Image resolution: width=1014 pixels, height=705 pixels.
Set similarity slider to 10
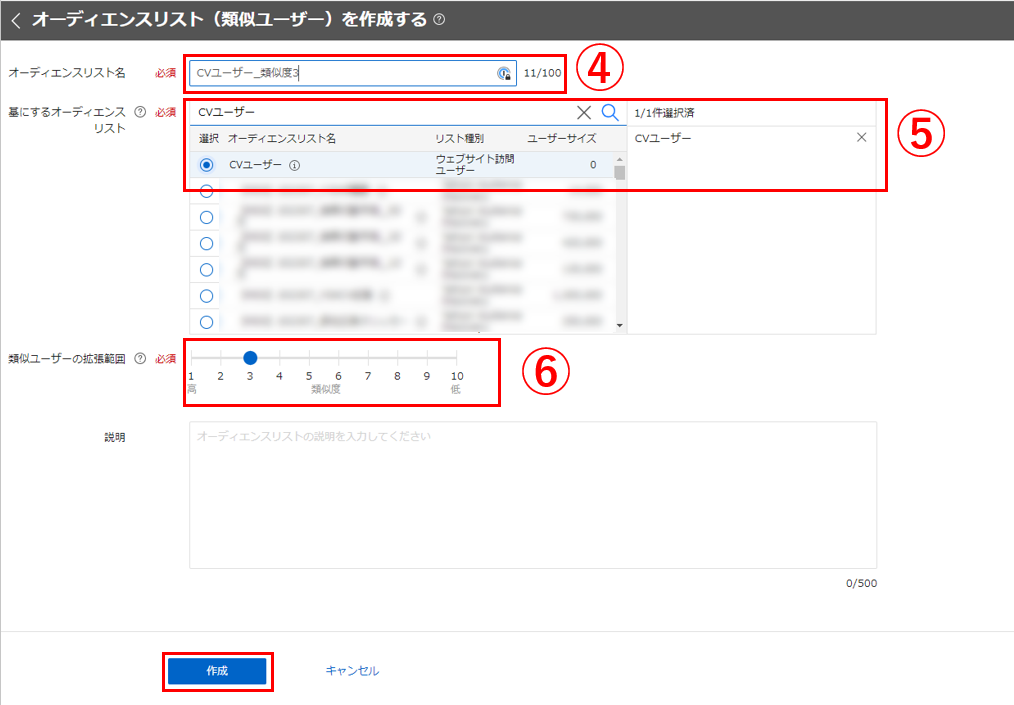tap(456, 357)
